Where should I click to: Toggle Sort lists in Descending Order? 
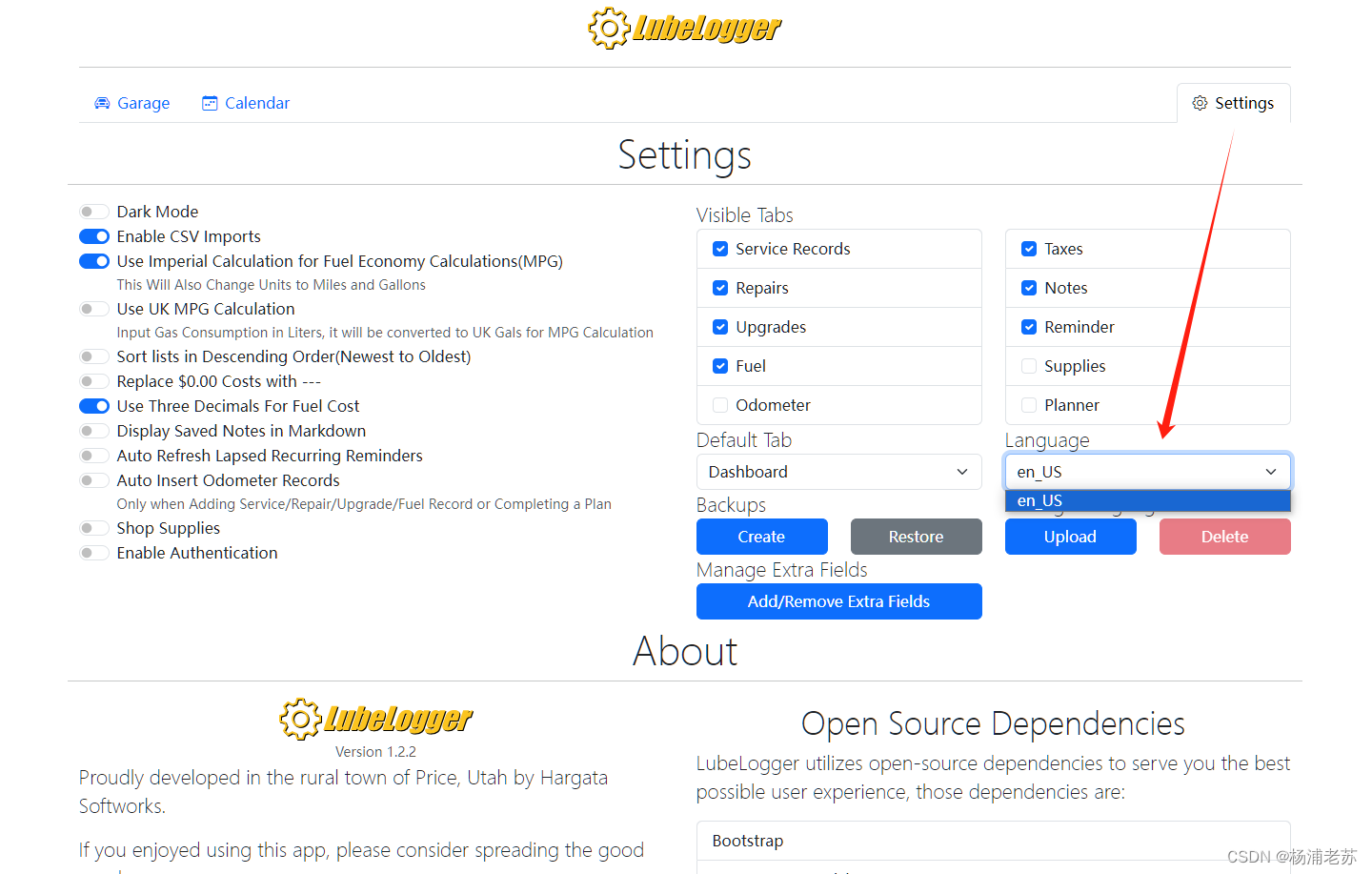pyautogui.click(x=94, y=356)
